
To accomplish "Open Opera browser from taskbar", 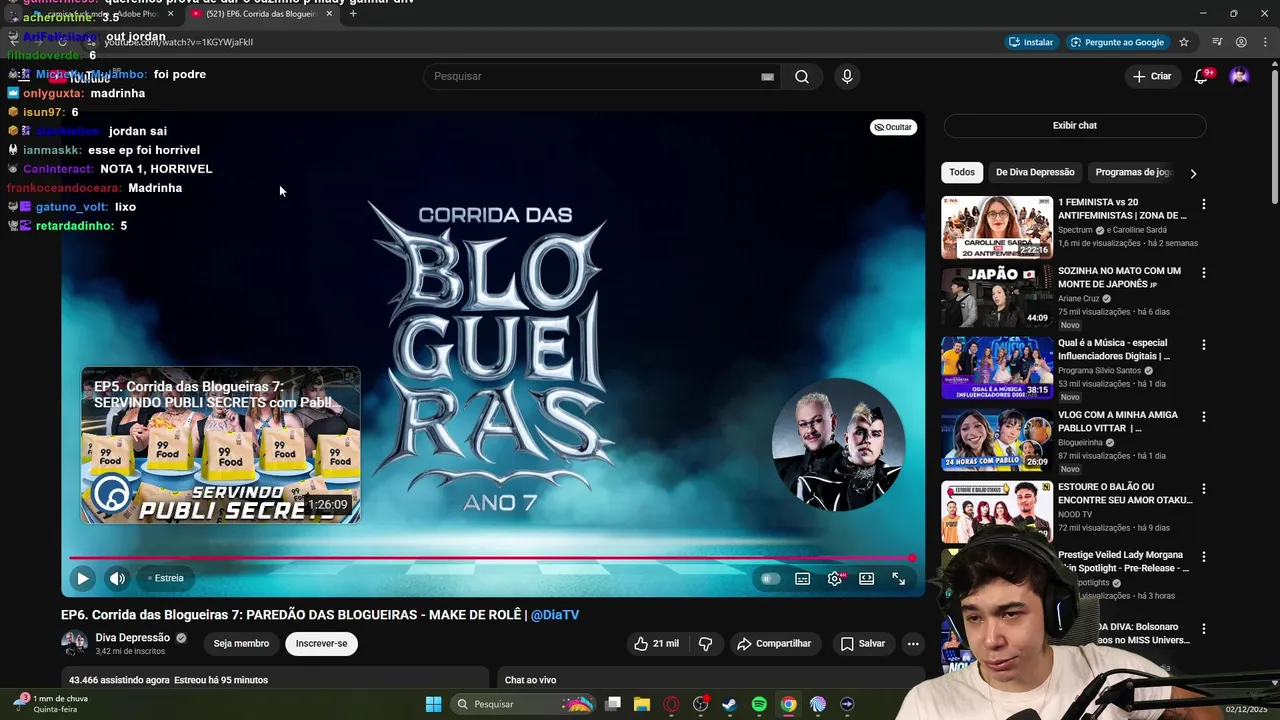I will coord(671,704).
